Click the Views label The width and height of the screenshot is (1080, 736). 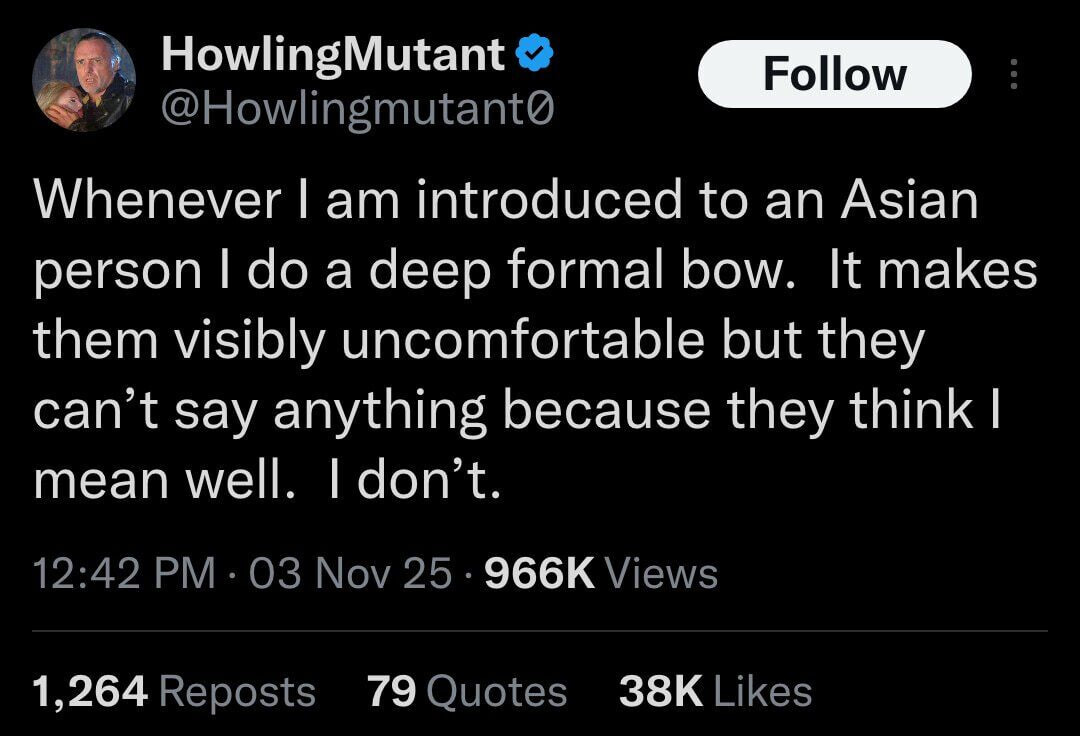[662, 574]
